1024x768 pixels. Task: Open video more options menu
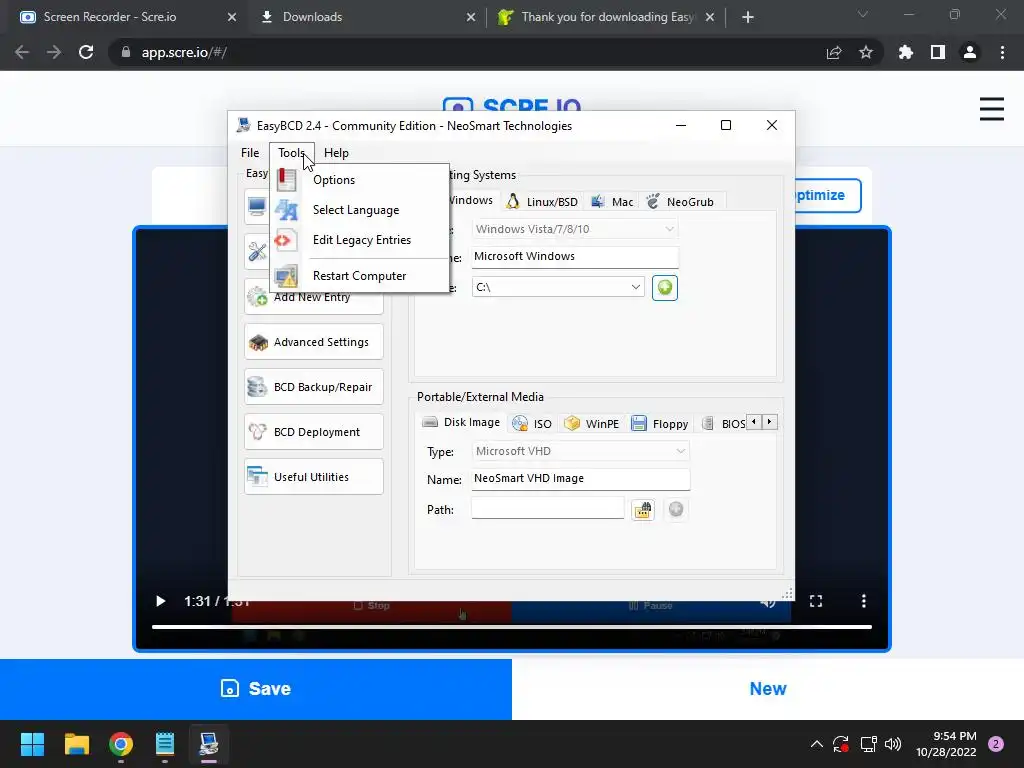point(863,601)
